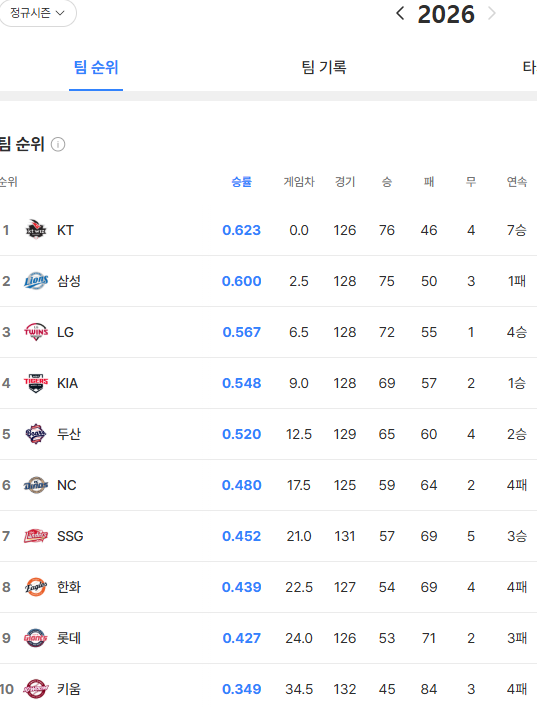Open the 정규시즌 season type dropdown
This screenshot has height=708, width=537.
[37, 13]
